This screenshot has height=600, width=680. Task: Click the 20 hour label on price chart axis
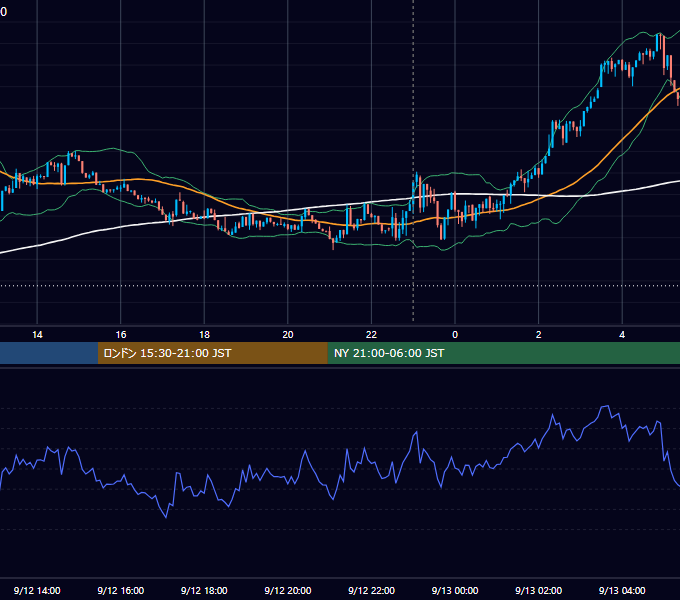pos(288,335)
